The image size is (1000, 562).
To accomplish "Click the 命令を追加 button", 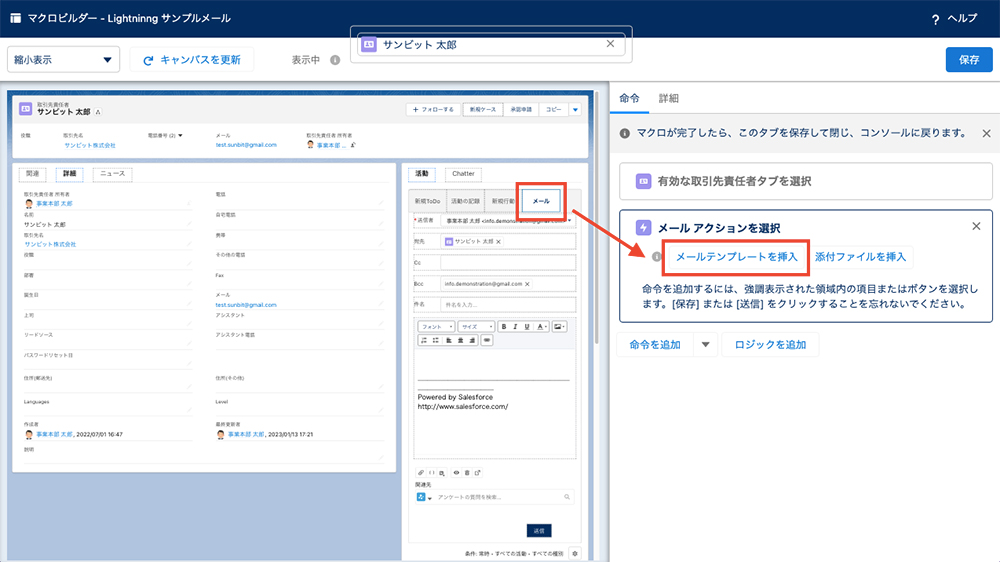I will (x=655, y=344).
